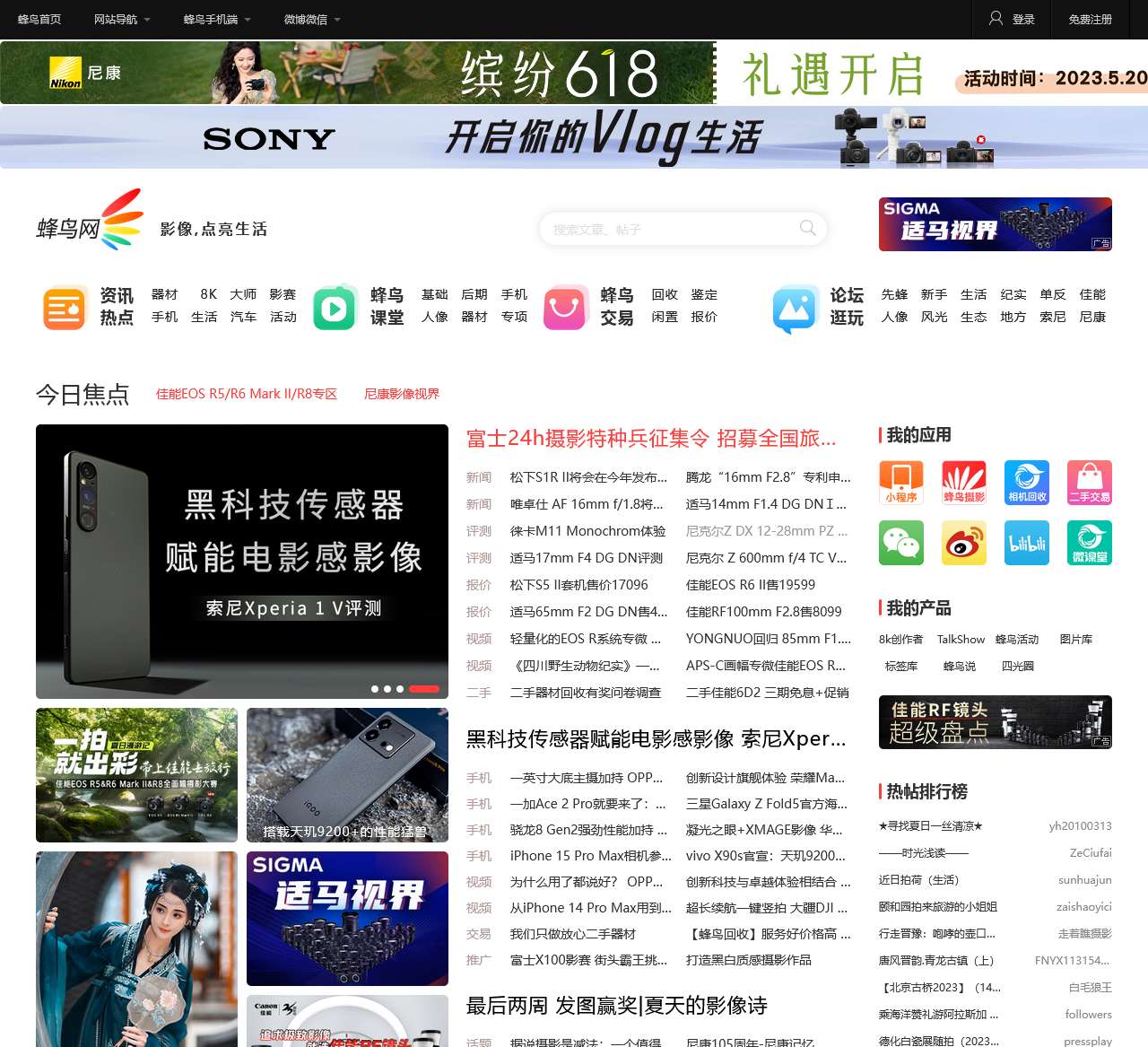This screenshot has width=1148, height=1047.
Task: Open the iPhone 15 Pro Max相机参 article
Action: [590, 856]
